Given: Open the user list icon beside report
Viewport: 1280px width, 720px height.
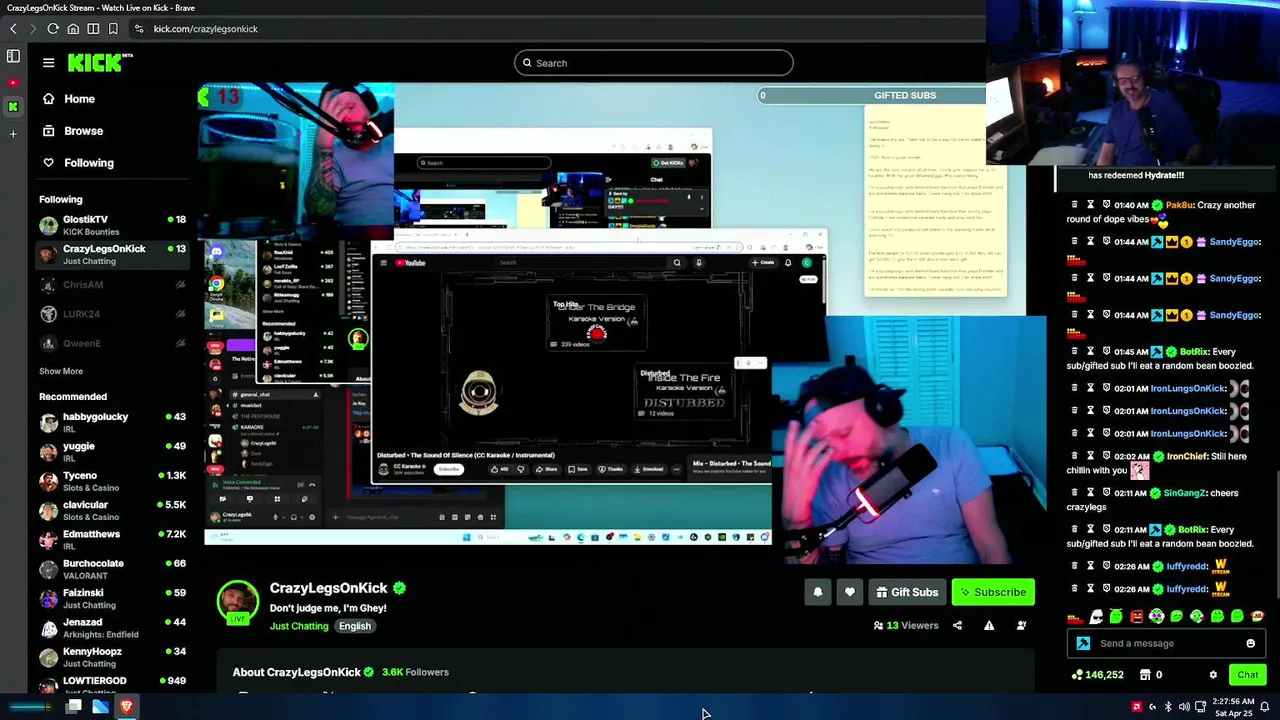Looking at the screenshot, I should tap(1021, 626).
